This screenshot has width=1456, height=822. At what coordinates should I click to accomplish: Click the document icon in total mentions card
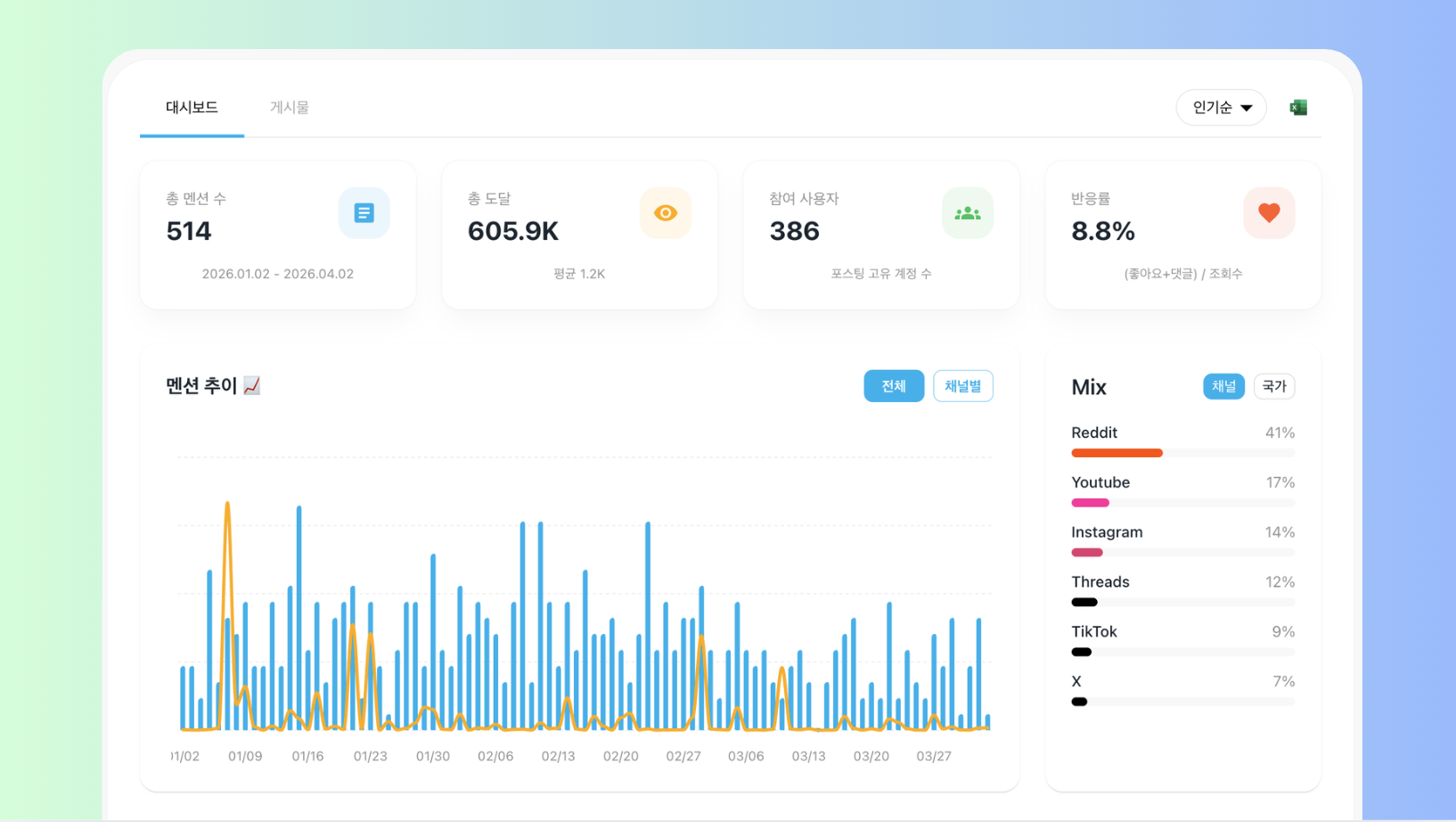coord(364,213)
